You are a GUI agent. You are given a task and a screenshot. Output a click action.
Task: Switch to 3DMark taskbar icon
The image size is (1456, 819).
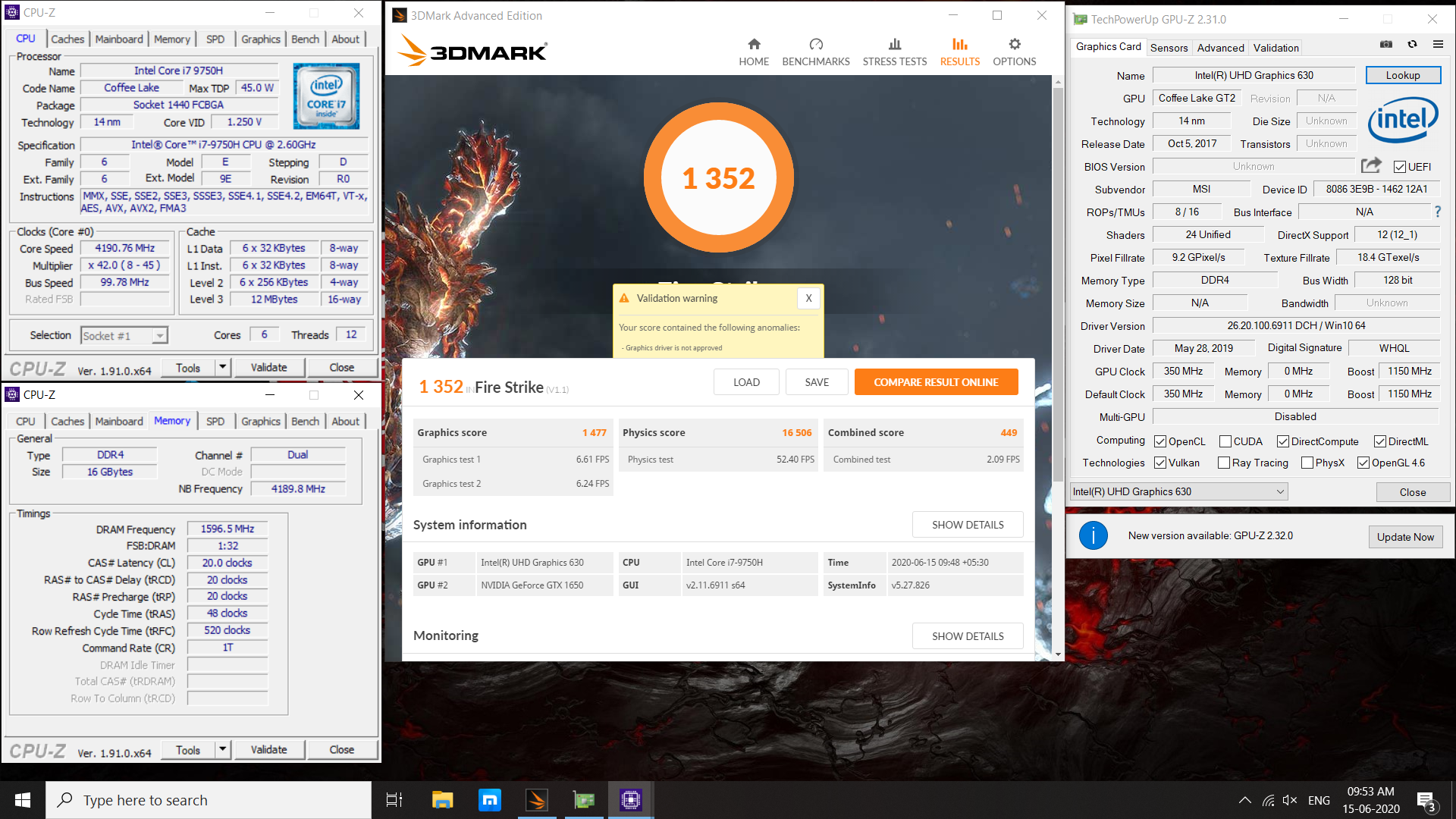coord(537,800)
